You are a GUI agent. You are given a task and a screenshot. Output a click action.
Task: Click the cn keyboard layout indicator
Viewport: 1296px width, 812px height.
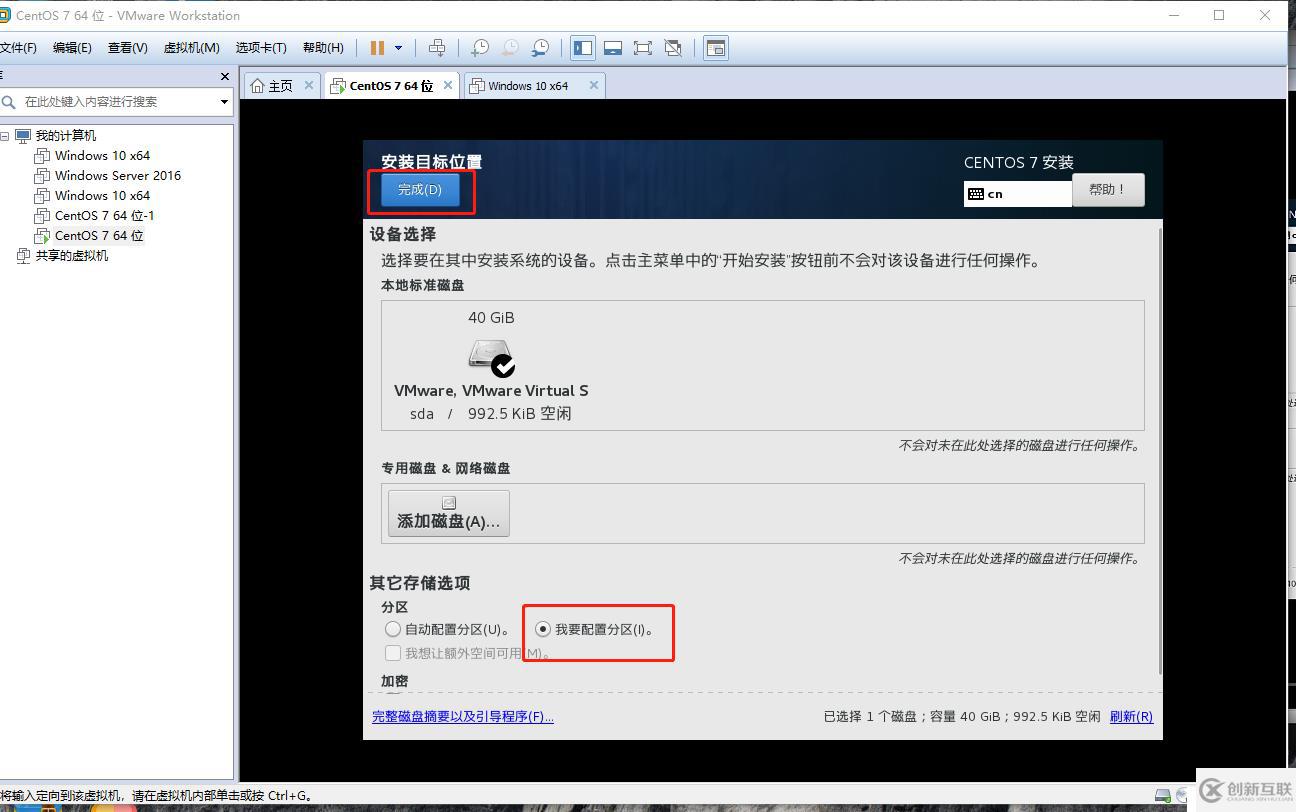(1018, 194)
